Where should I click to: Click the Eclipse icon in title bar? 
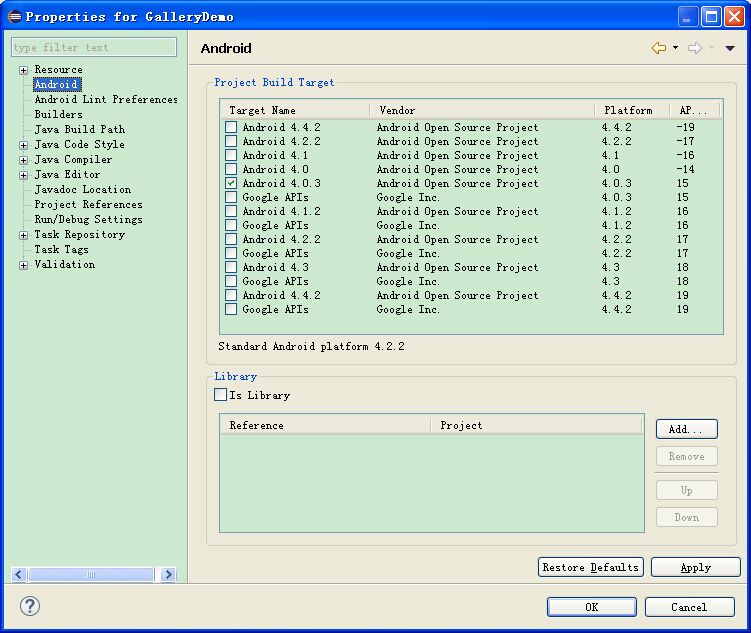pyautogui.click(x=15, y=17)
